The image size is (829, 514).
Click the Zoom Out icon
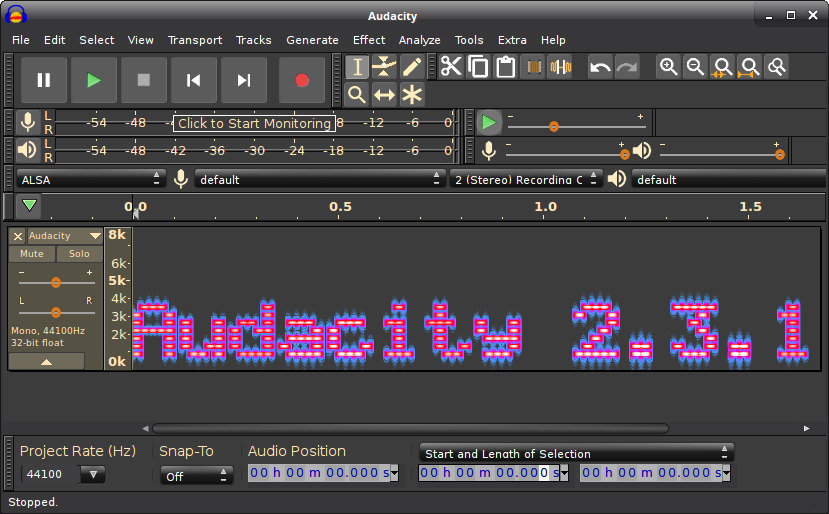(x=695, y=67)
